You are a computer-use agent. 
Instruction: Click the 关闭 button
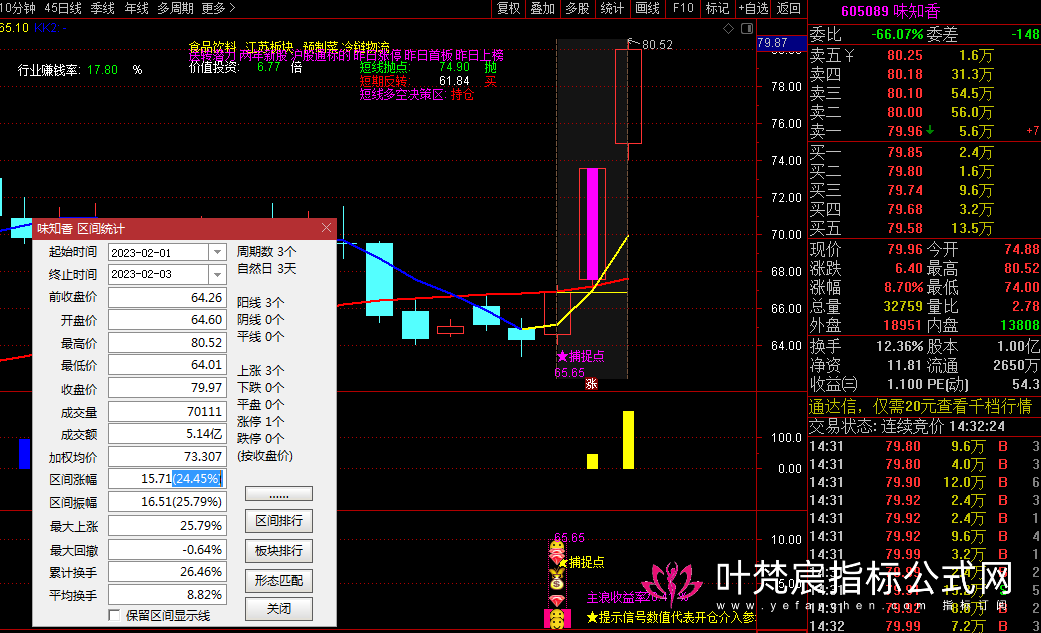279,609
